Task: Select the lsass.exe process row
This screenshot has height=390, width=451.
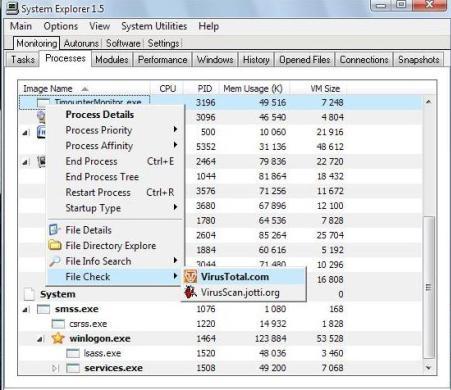Action: 220,353
